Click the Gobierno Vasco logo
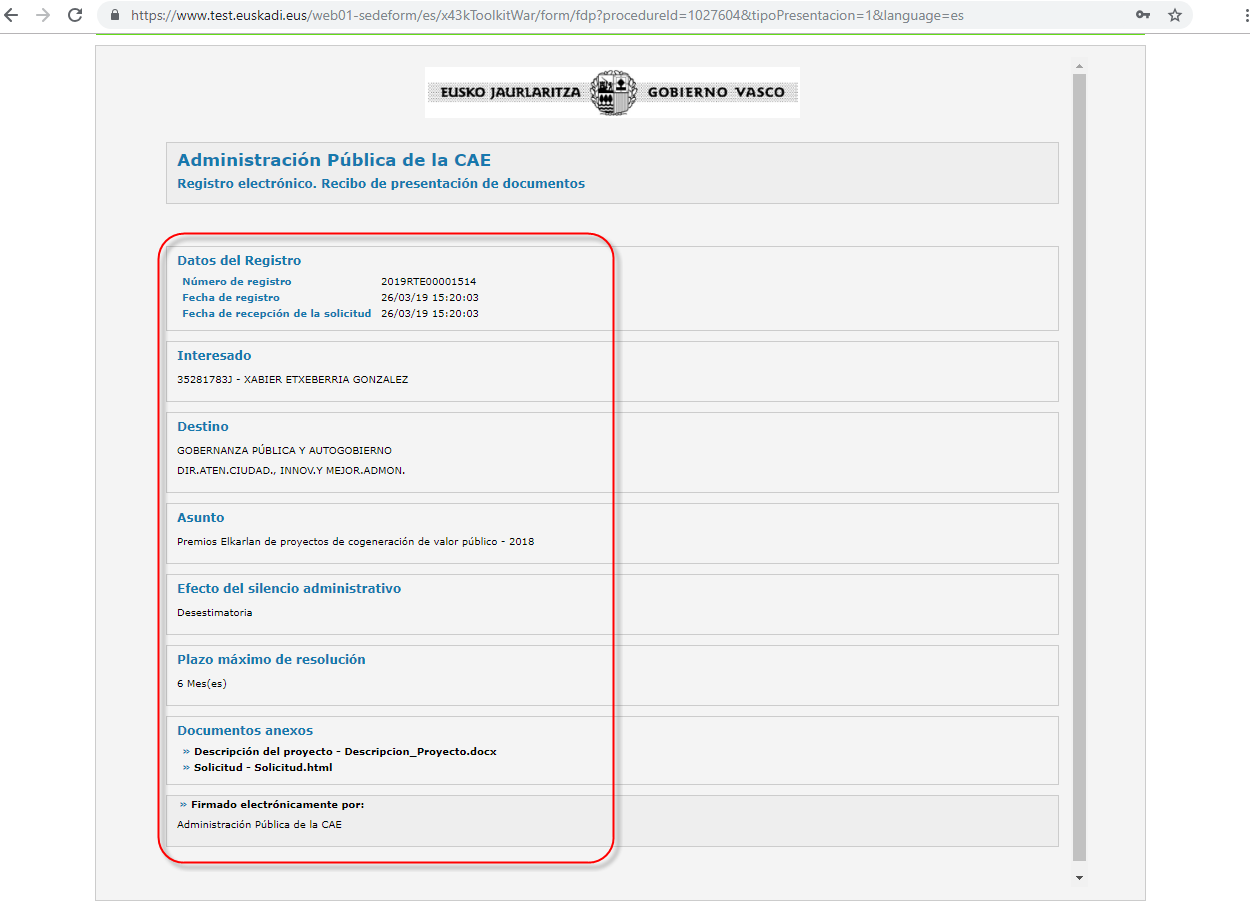Screen dimensions: 1250x913 click(612, 92)
